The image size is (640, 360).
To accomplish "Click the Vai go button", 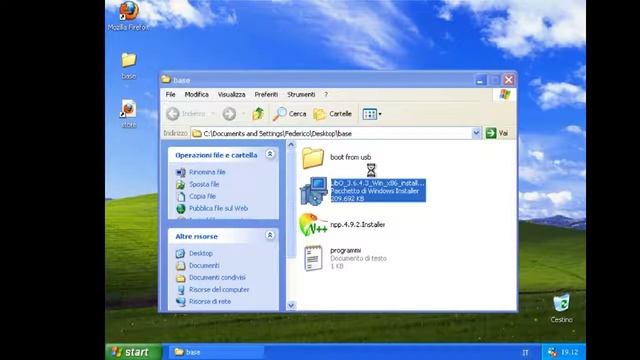I will pyautogui.click(x=497, y=133).
